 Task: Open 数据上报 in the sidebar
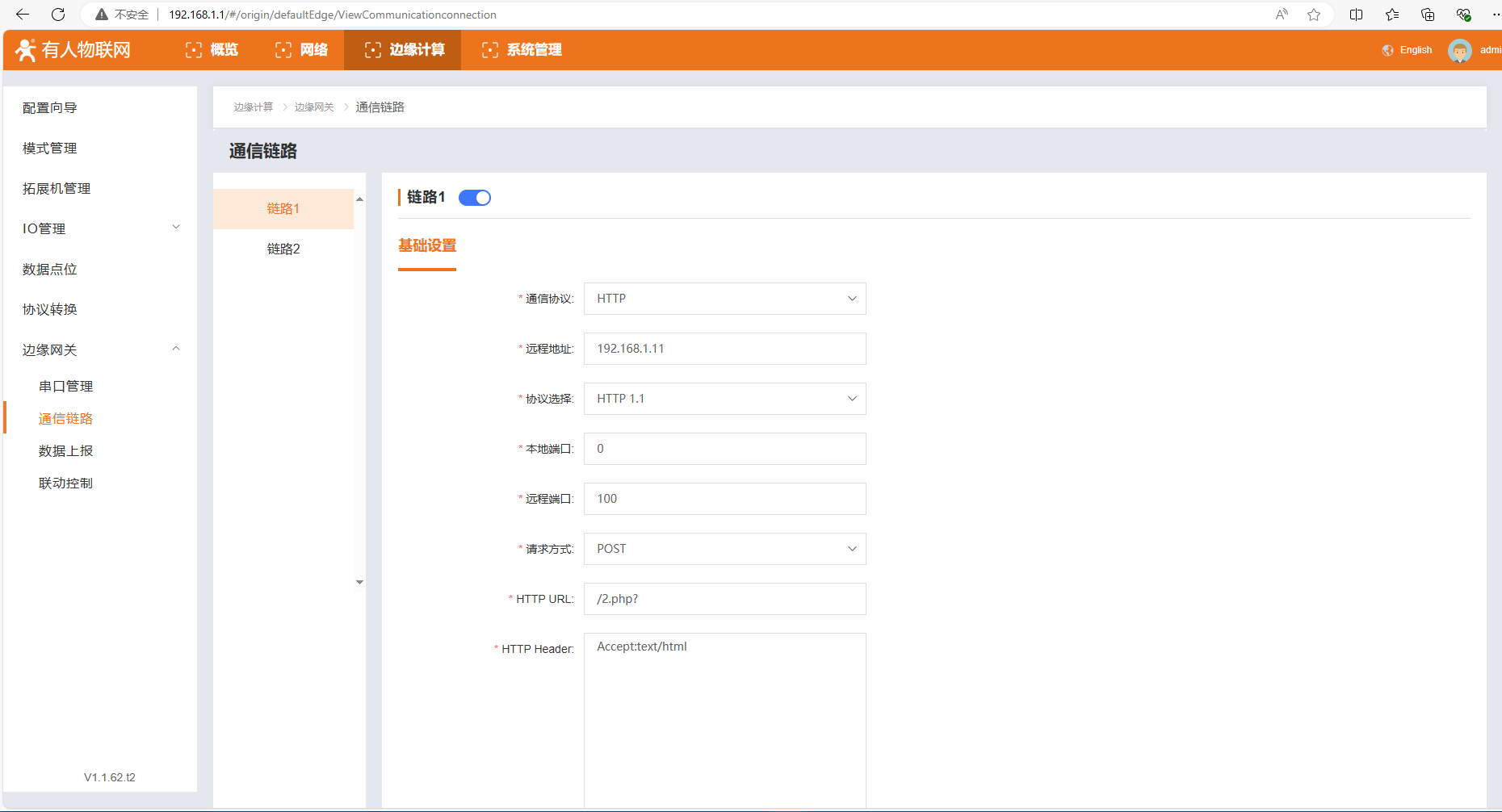(x=66, y=450)
